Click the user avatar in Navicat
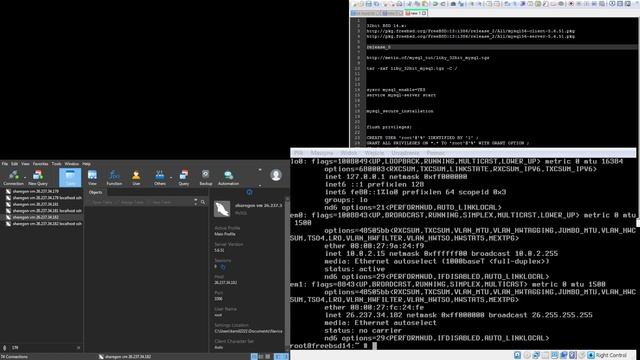 276,175
